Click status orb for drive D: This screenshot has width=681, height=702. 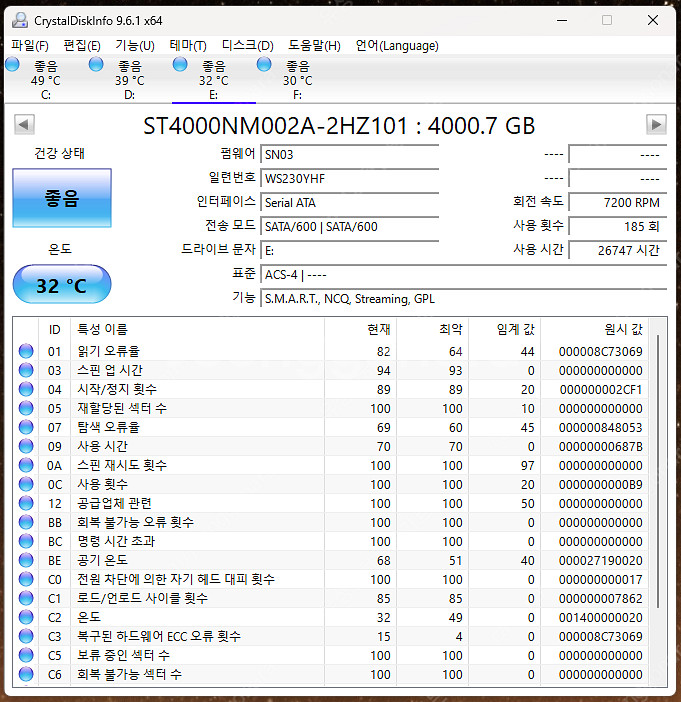[x=96, y=64]
